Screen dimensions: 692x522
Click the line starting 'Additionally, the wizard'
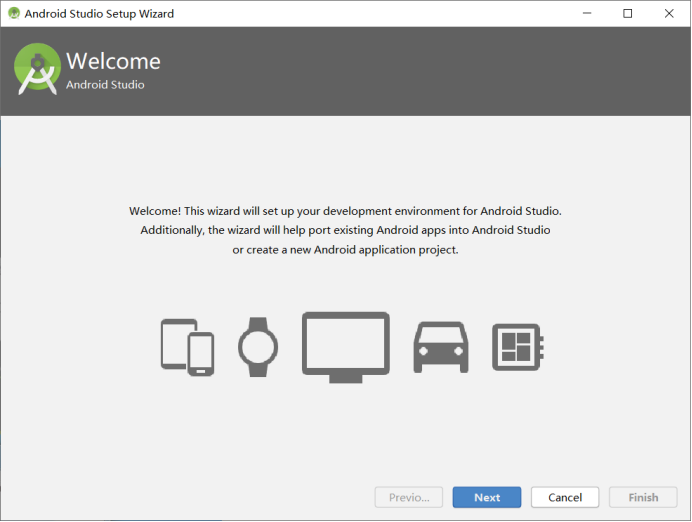[346, 230]
